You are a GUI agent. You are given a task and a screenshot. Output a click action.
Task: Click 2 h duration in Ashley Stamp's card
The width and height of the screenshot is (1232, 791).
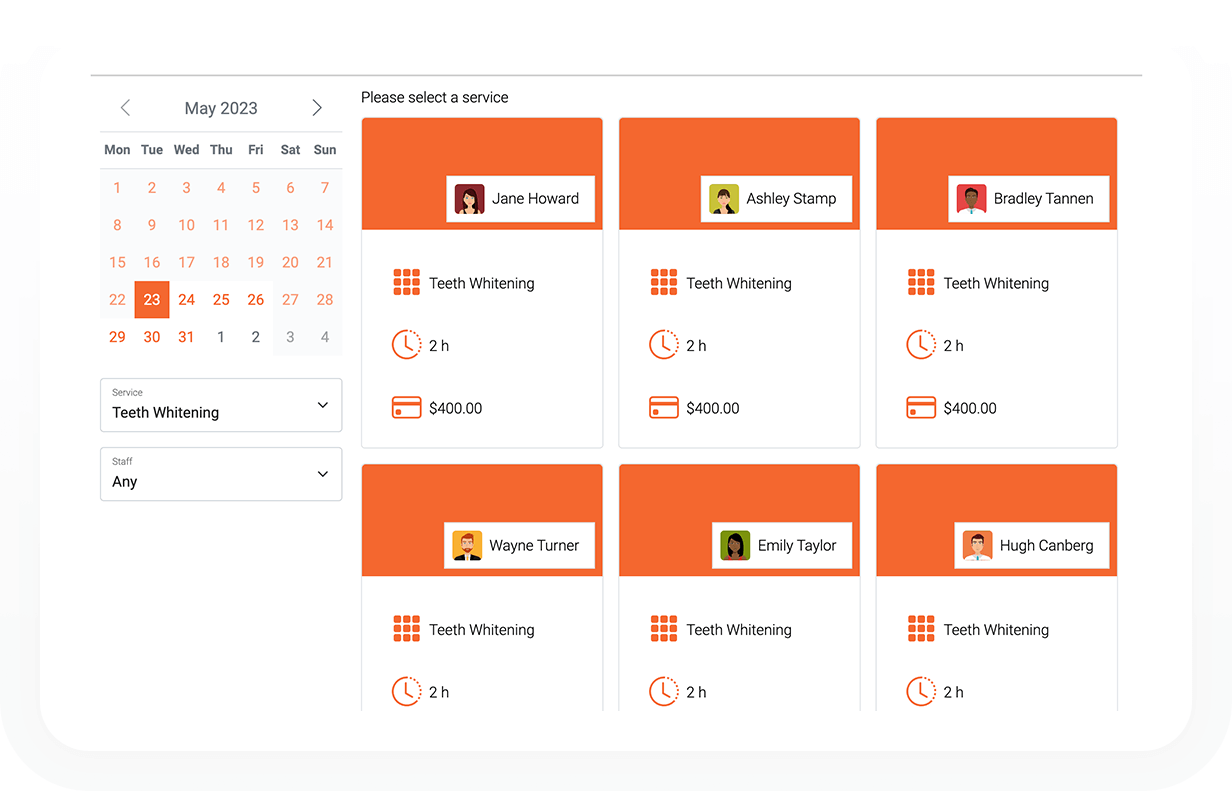point(696,345)
